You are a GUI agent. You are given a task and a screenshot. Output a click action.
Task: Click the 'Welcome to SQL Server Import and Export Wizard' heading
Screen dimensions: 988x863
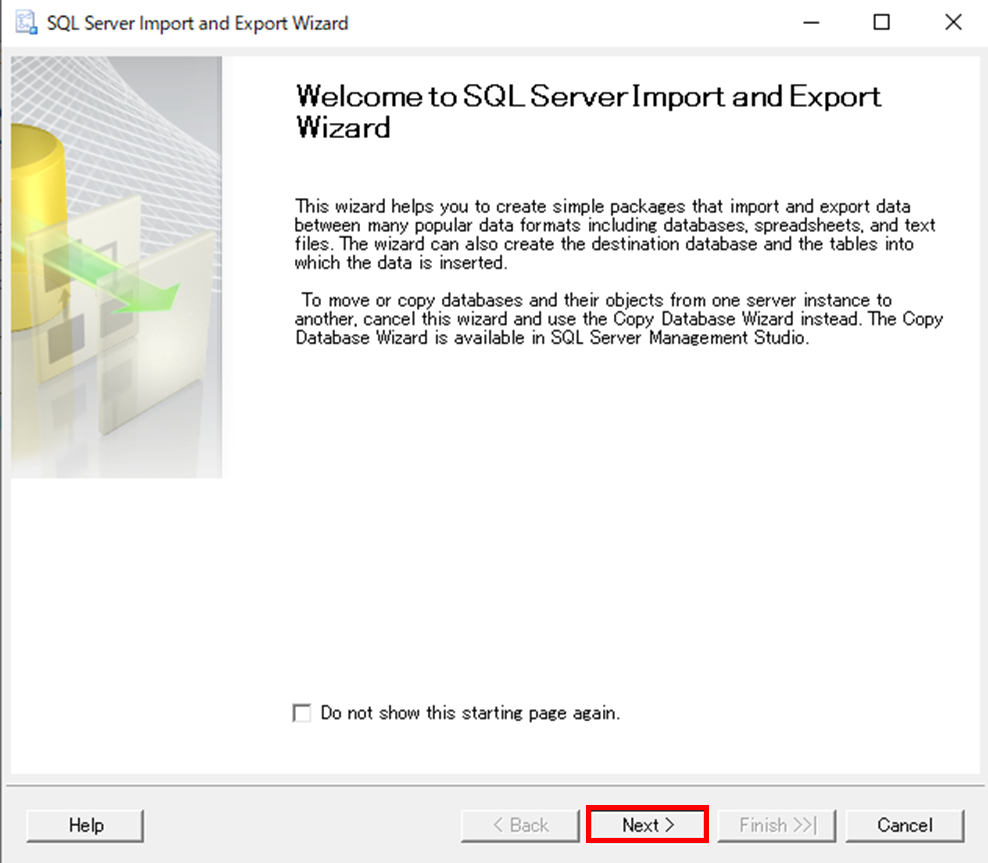[x=588, y=111]
